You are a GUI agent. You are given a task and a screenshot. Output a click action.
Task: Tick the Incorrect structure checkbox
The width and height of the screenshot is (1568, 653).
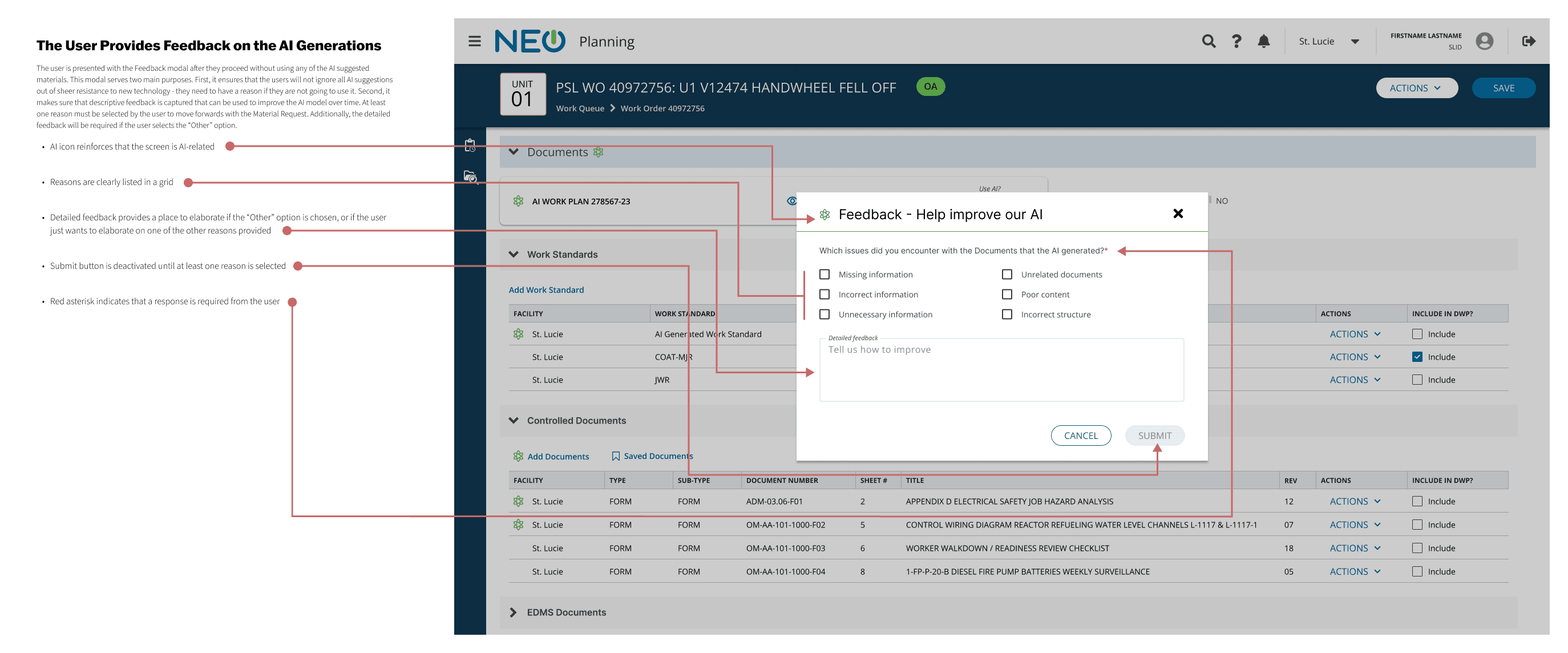pos(1007,315)
